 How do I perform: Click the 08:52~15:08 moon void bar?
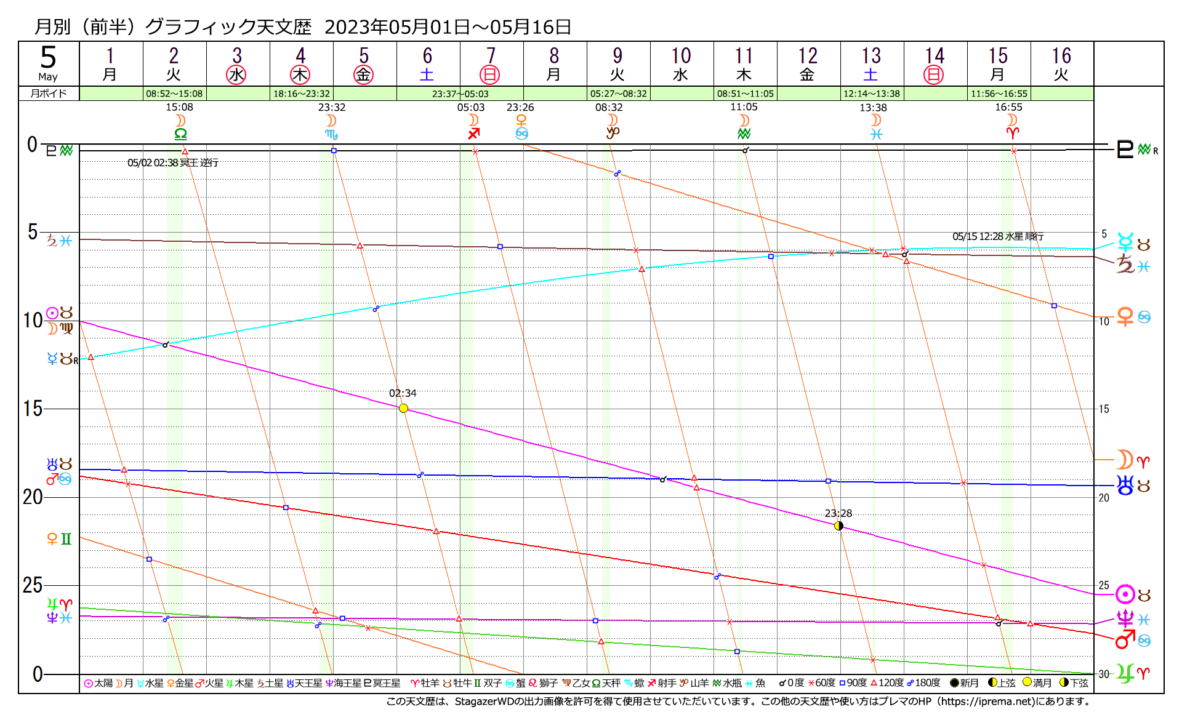point(174,93)
